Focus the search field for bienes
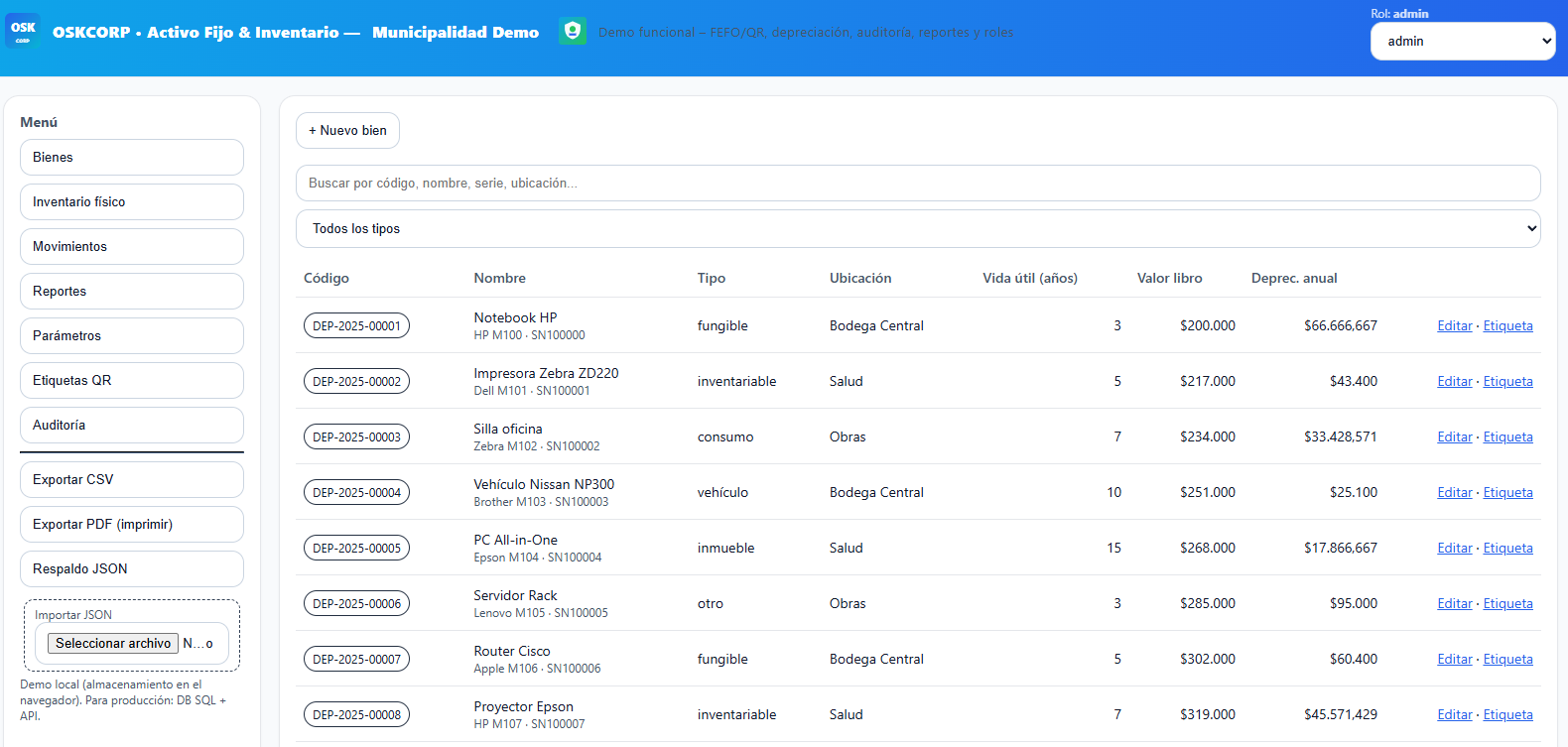Screen dimensions: 1568x747 (917, 184)
